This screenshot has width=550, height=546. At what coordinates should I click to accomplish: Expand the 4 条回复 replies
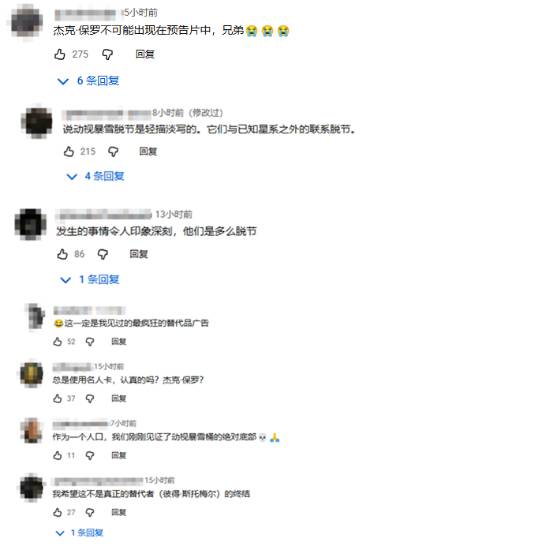pyautogui.click(x=95, y=176)
